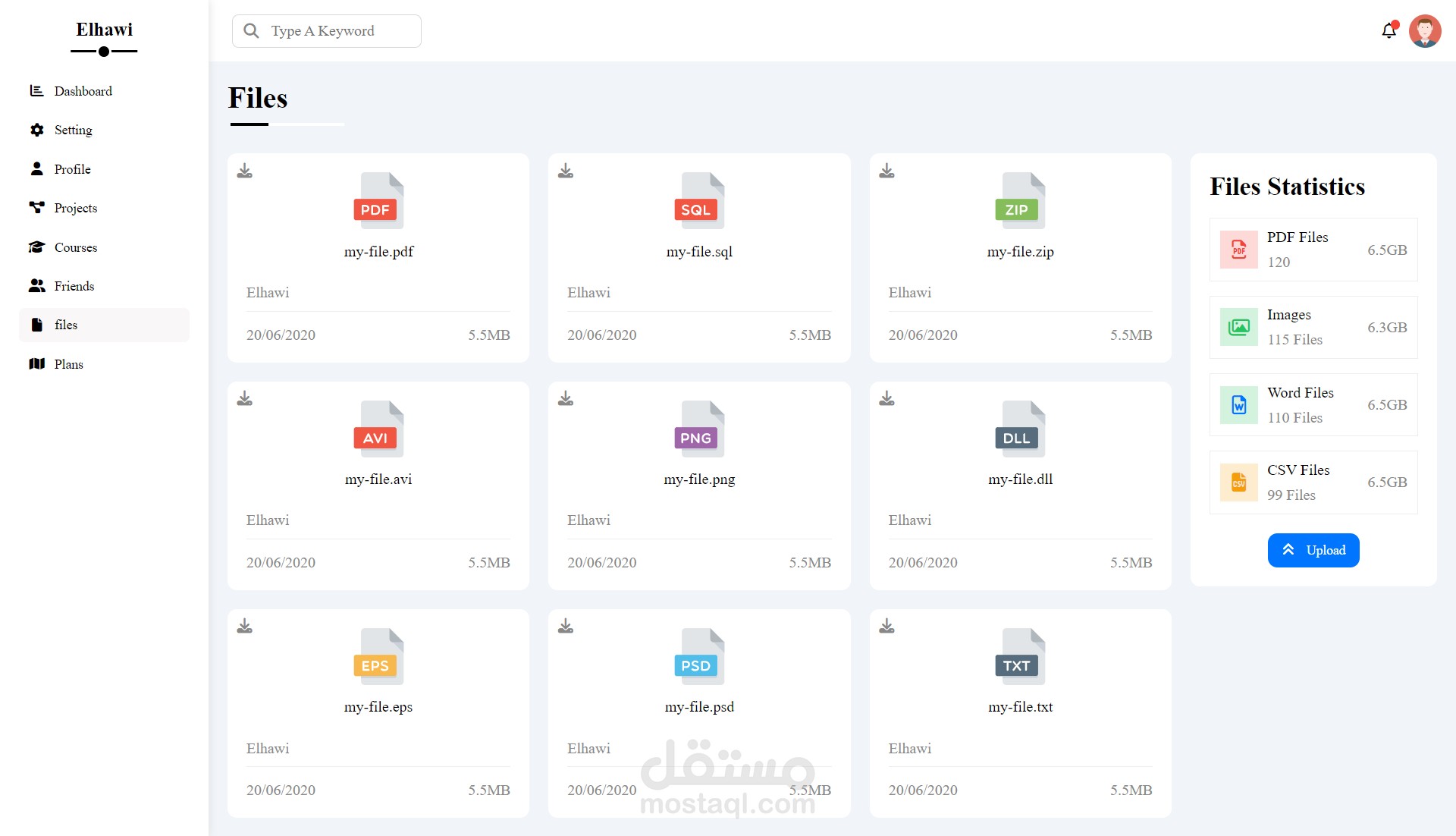Focus the Type A Keyword search field
Viewport: 1456px width, 836px height.
tap(334, 31)
